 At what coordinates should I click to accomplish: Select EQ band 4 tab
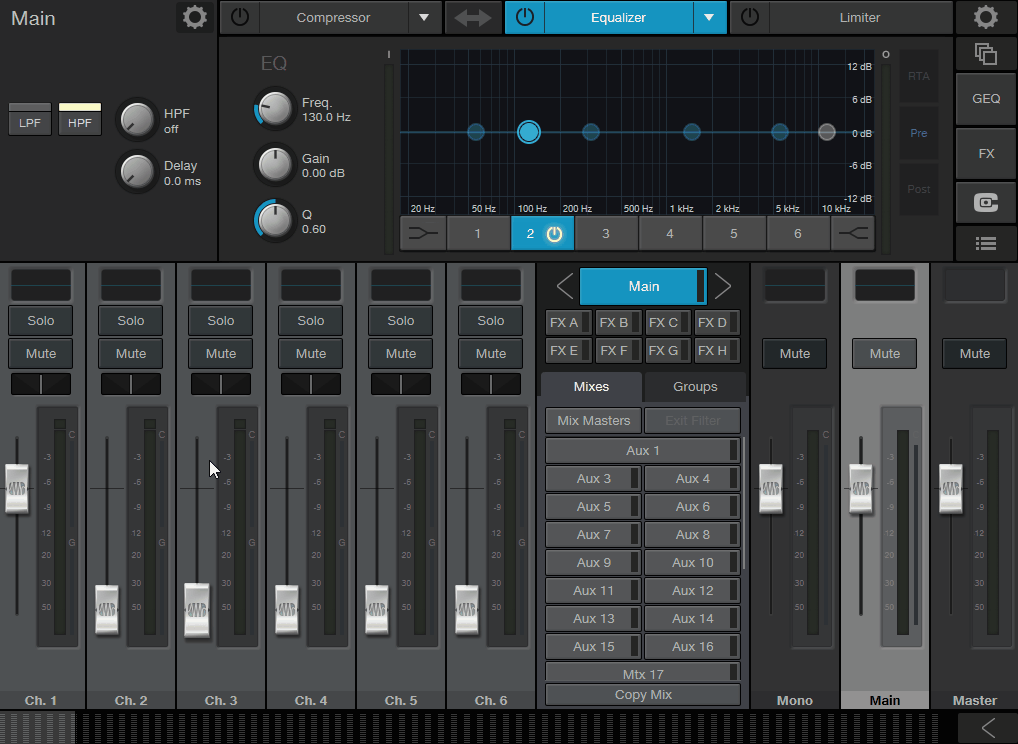[670, 233]
